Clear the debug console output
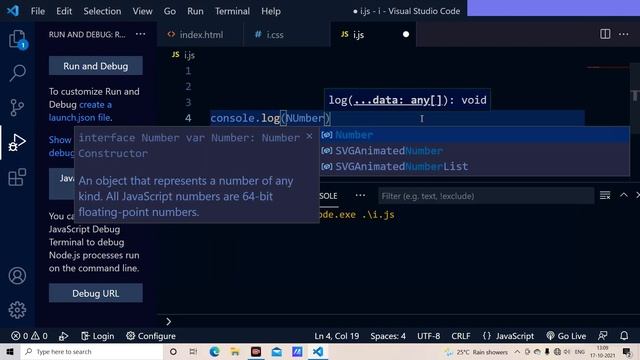The image size is (640, 360). point(605,196)
